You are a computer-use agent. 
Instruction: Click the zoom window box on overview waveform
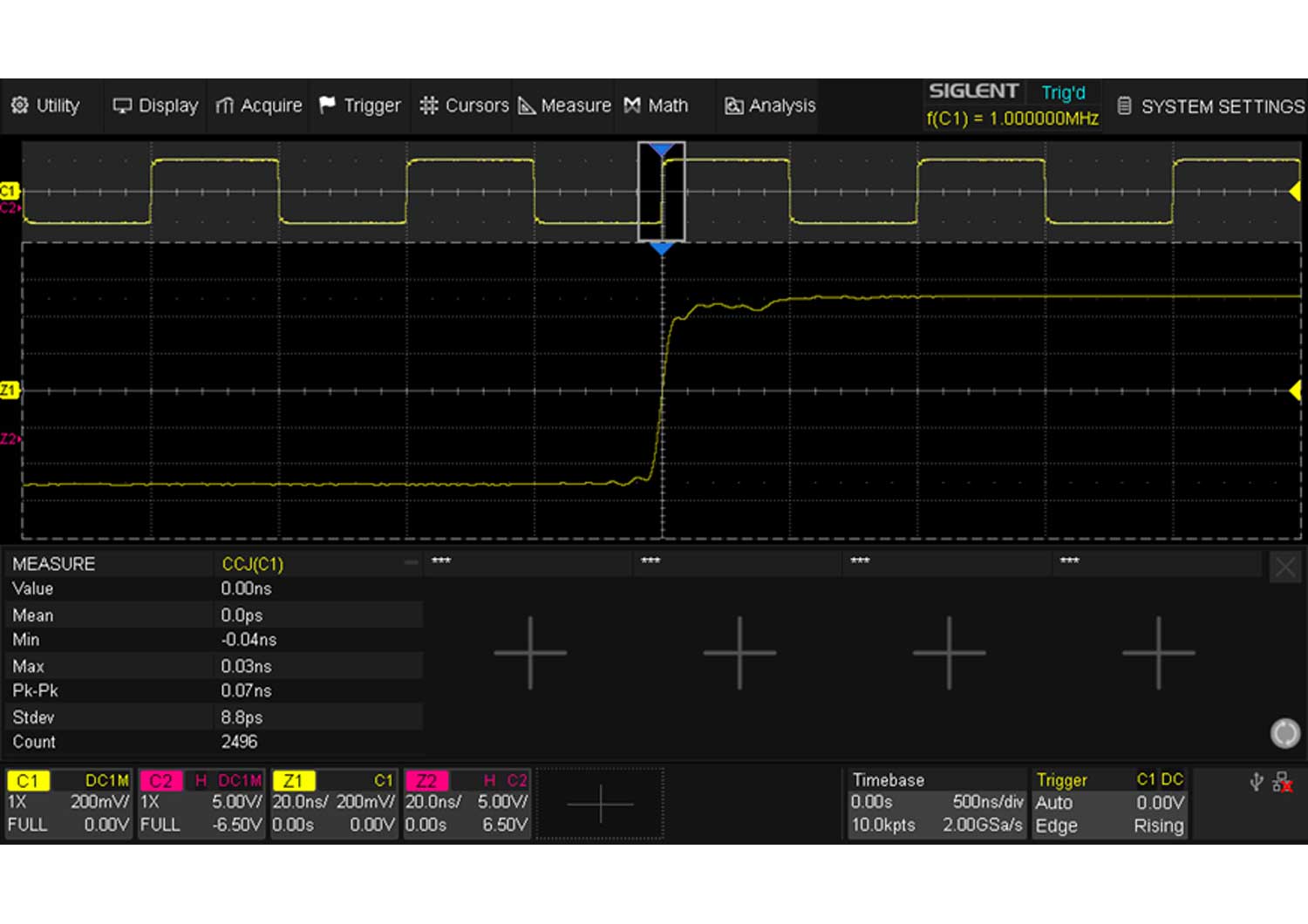tap(661, 192)
